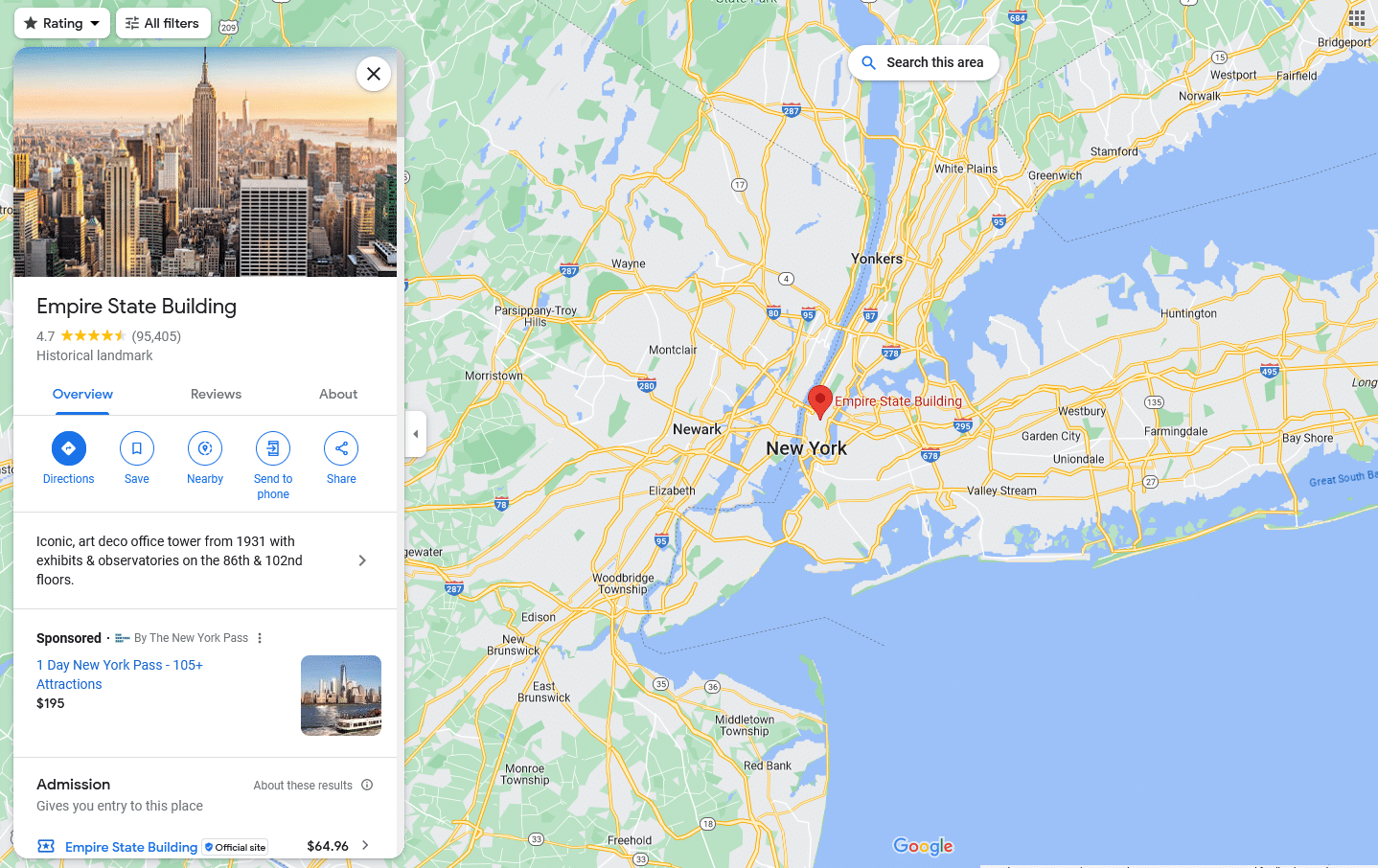Collapse the side panel with arrow handle
This screenshot has height=868, width=1378.
pos(415,434)
